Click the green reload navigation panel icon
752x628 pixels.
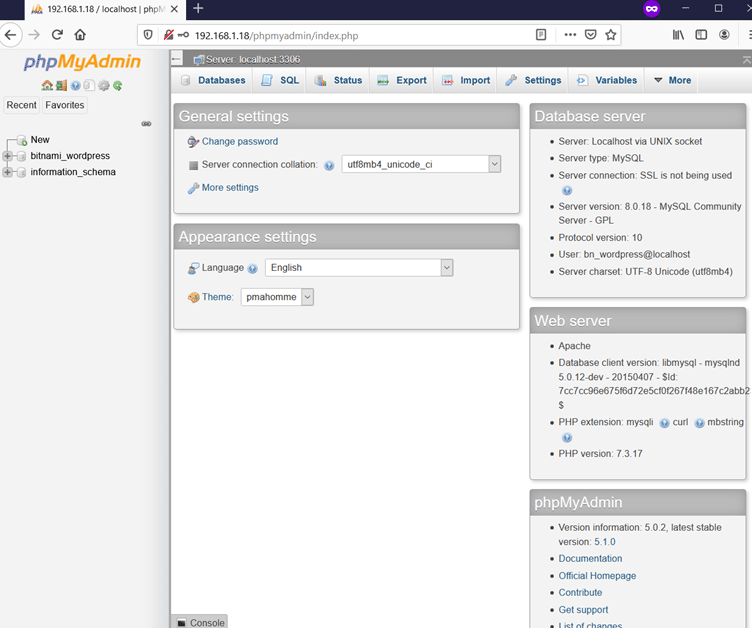[x=118, y=86]
